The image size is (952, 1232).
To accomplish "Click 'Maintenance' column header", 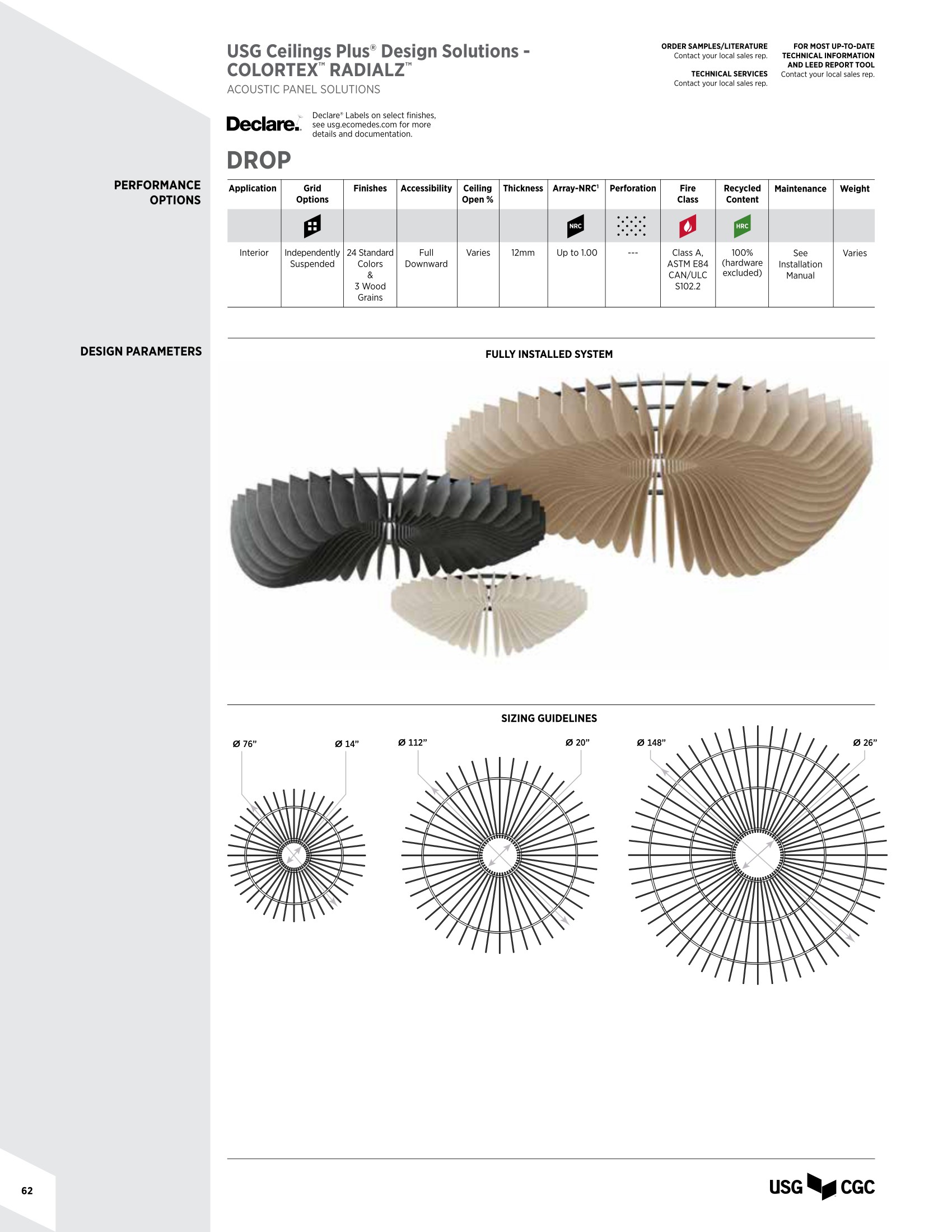I will [x=800, y=189].
